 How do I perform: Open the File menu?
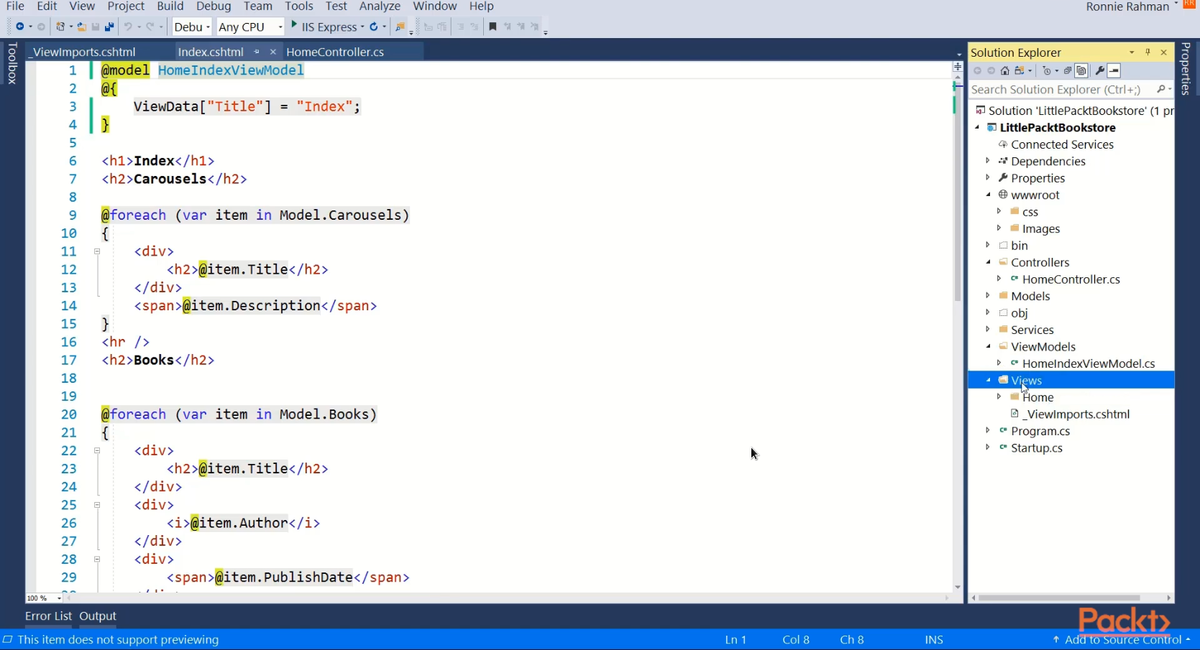click(x=15, y=6)
